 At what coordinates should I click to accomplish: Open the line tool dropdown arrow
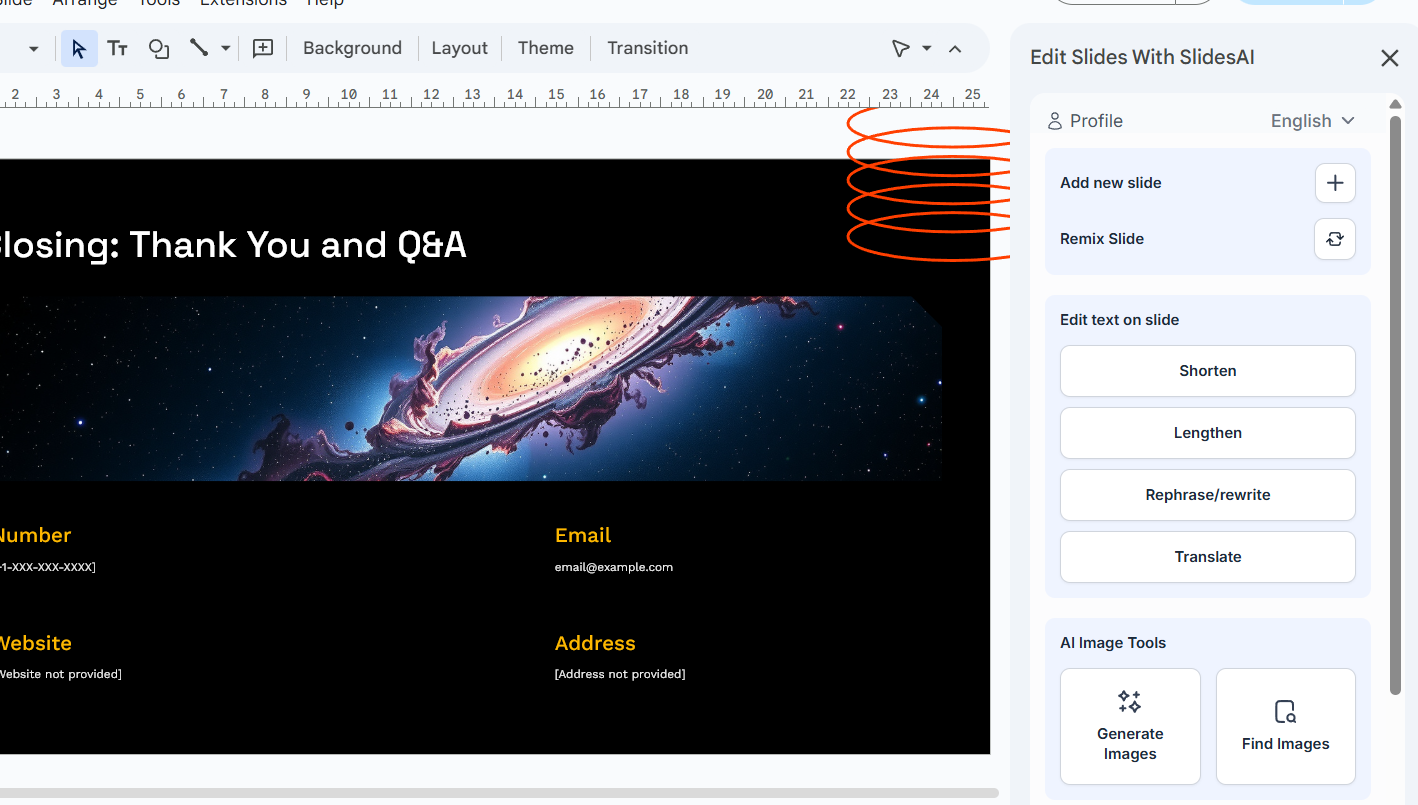point(224,48)
